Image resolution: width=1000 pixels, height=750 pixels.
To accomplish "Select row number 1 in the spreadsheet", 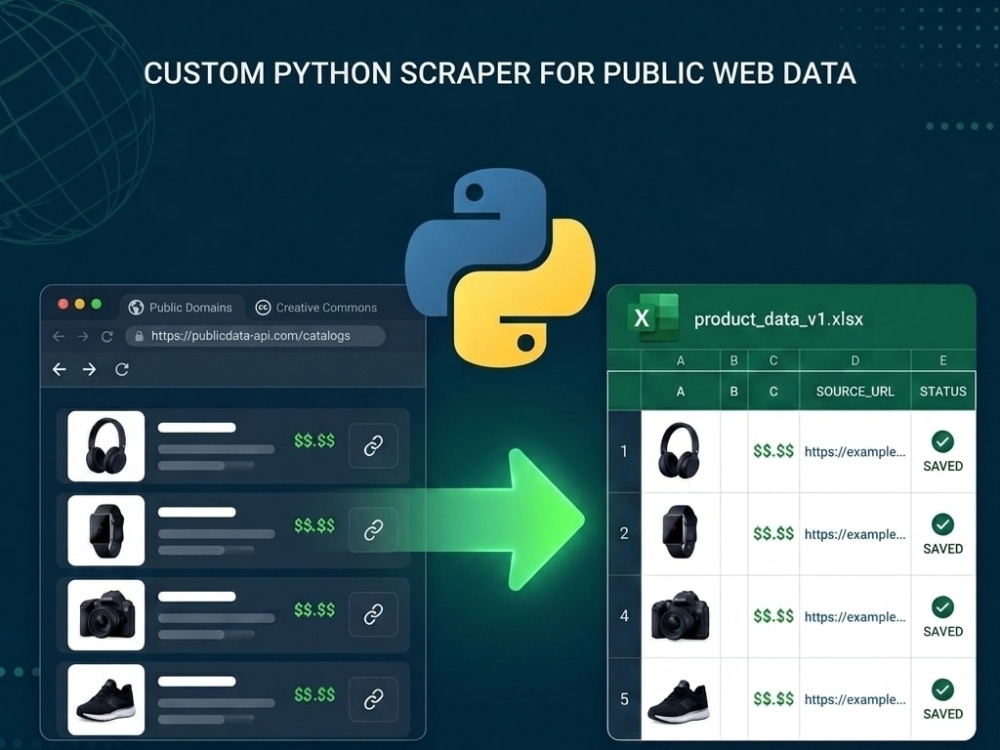I will (x=624, y=452).
